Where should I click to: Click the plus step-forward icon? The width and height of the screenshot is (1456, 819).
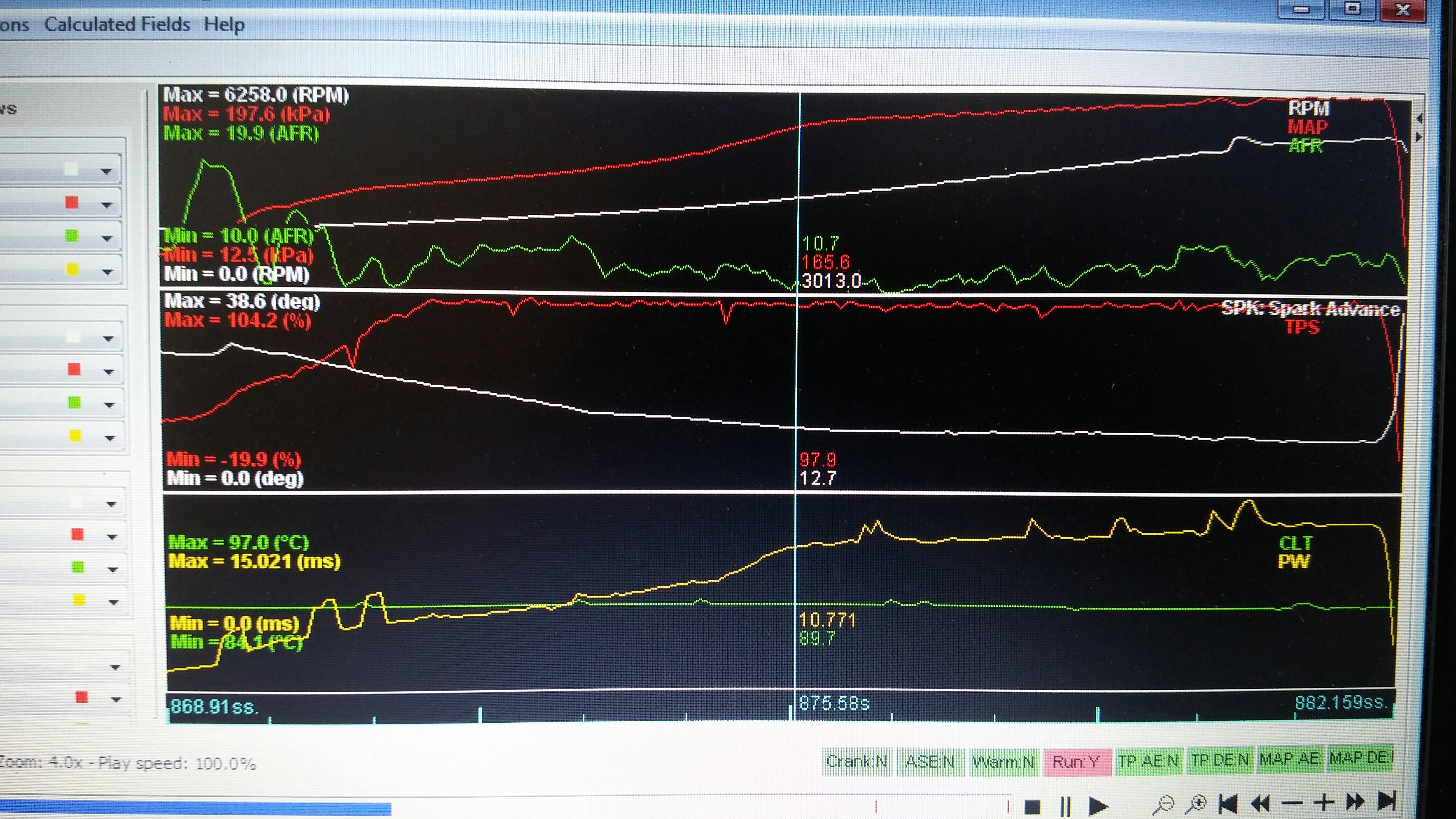[1324, 802]
